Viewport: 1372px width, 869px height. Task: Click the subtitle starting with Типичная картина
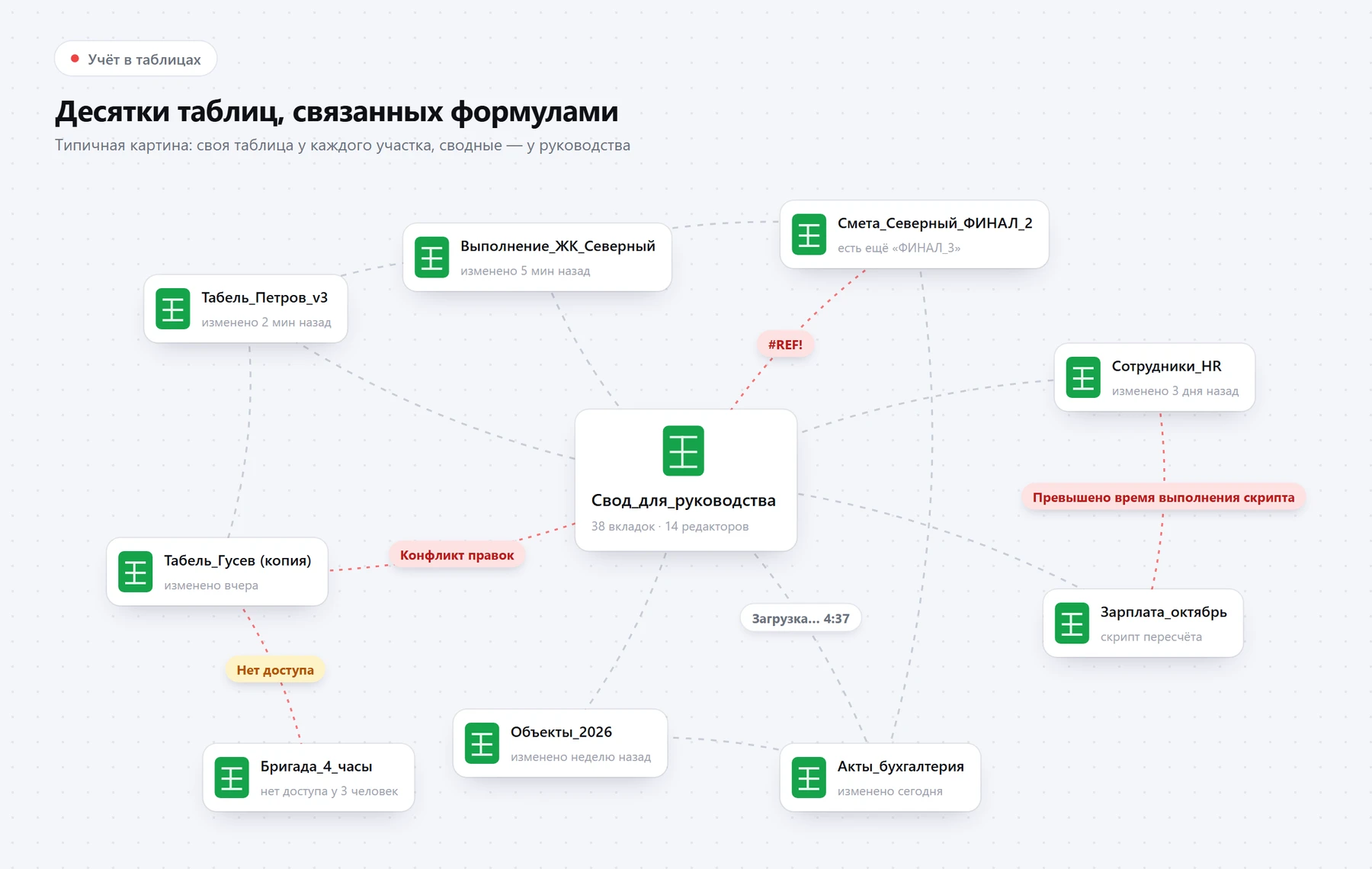click(x=343, y=145)
